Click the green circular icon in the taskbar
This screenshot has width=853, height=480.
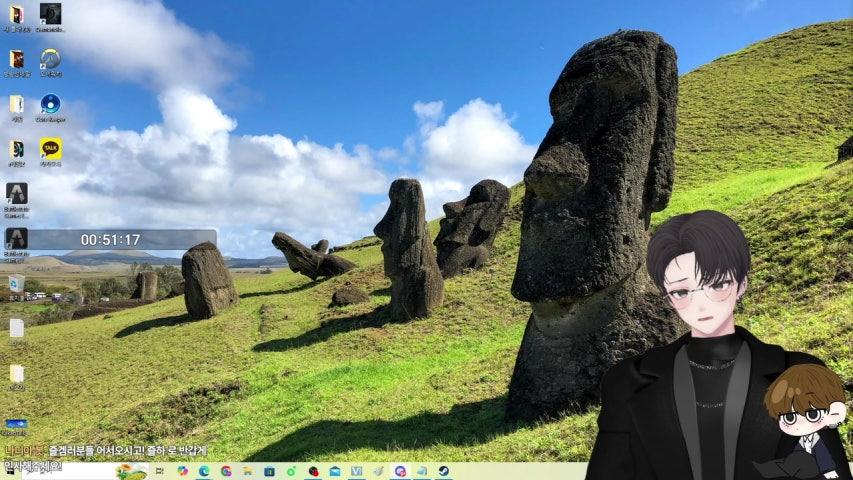(x=291, y=471)
